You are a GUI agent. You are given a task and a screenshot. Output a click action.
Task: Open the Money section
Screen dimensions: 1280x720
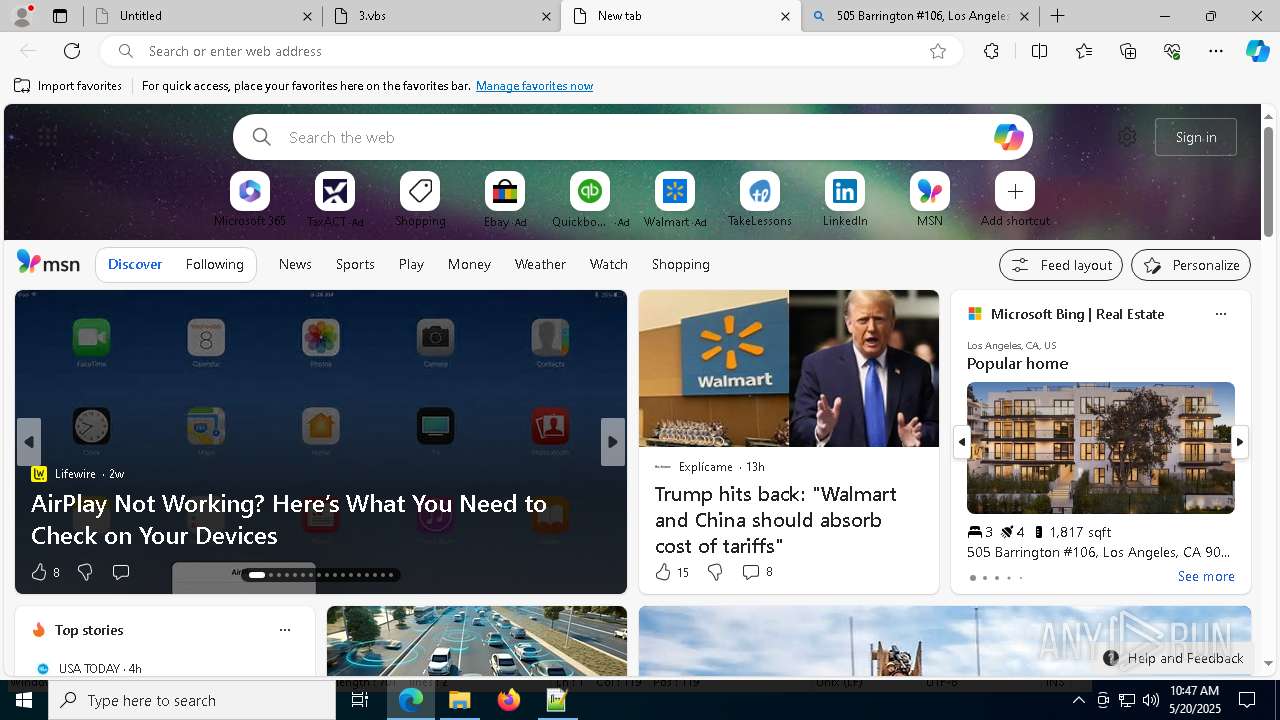[469, 265]
